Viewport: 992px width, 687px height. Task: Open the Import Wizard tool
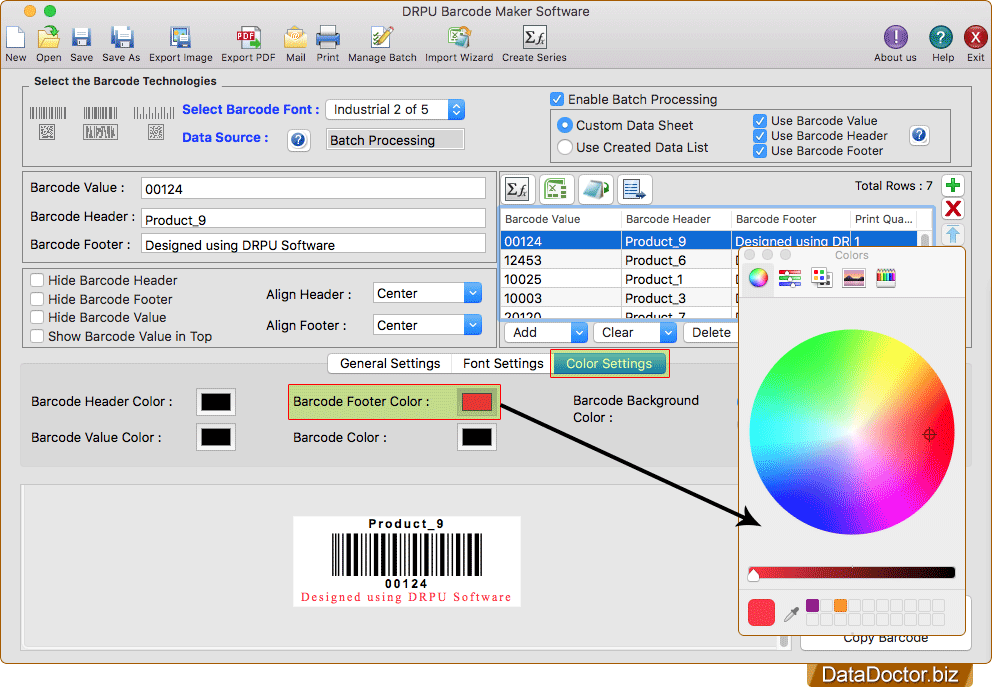point(459,38)
